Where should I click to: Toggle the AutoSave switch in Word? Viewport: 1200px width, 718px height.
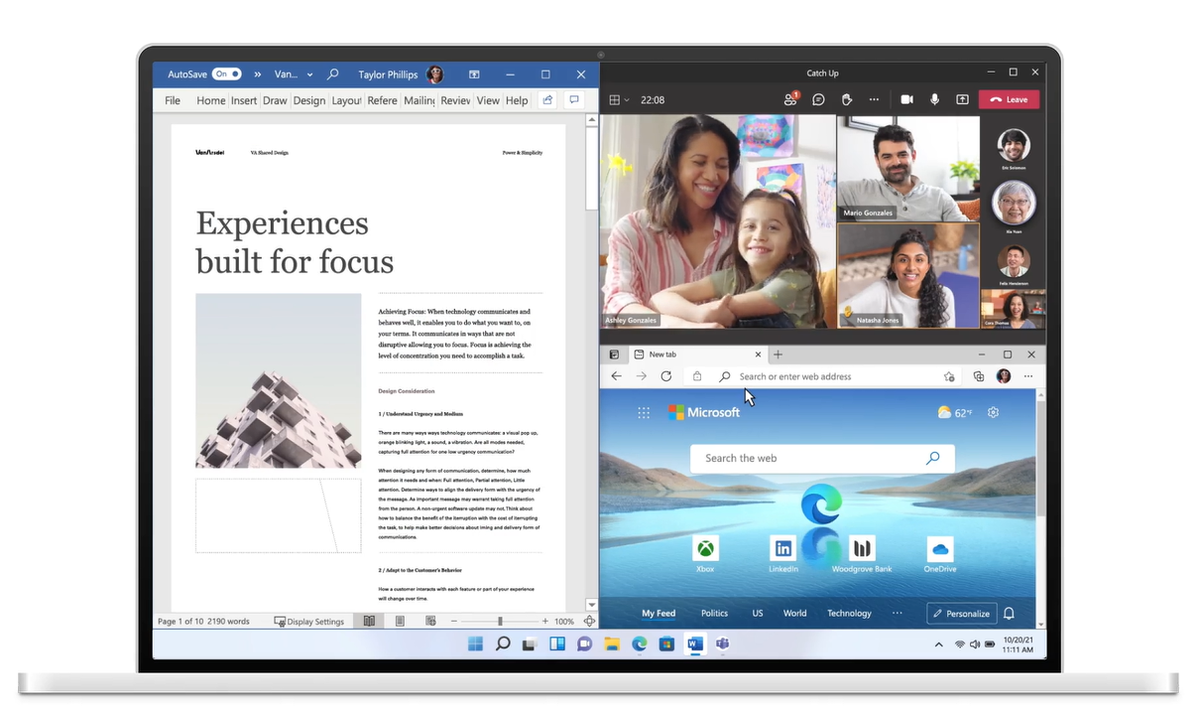pyautogui.click(x=227, y=74)
